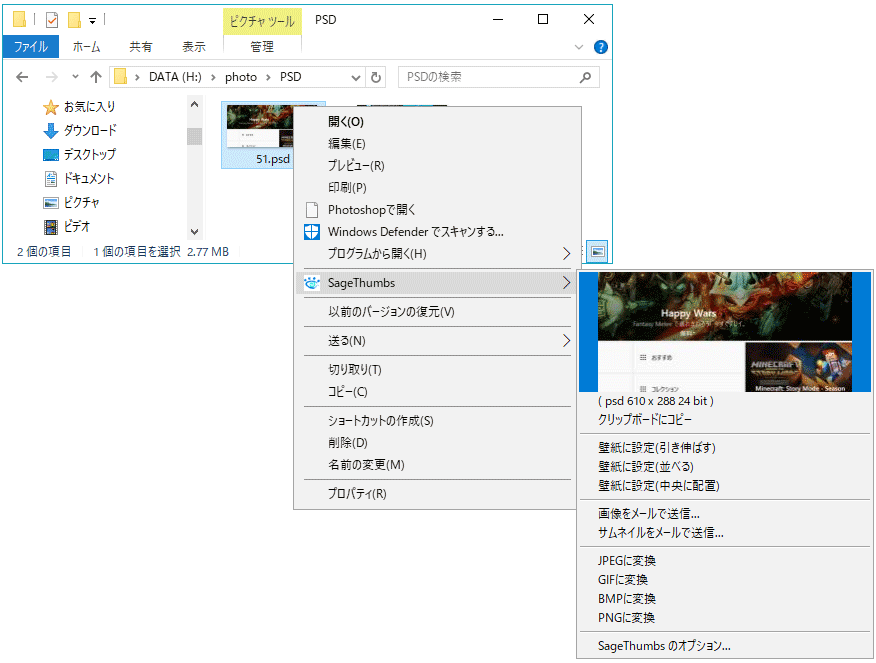Click the blank document icon beside Photoshopで開く

312,209
